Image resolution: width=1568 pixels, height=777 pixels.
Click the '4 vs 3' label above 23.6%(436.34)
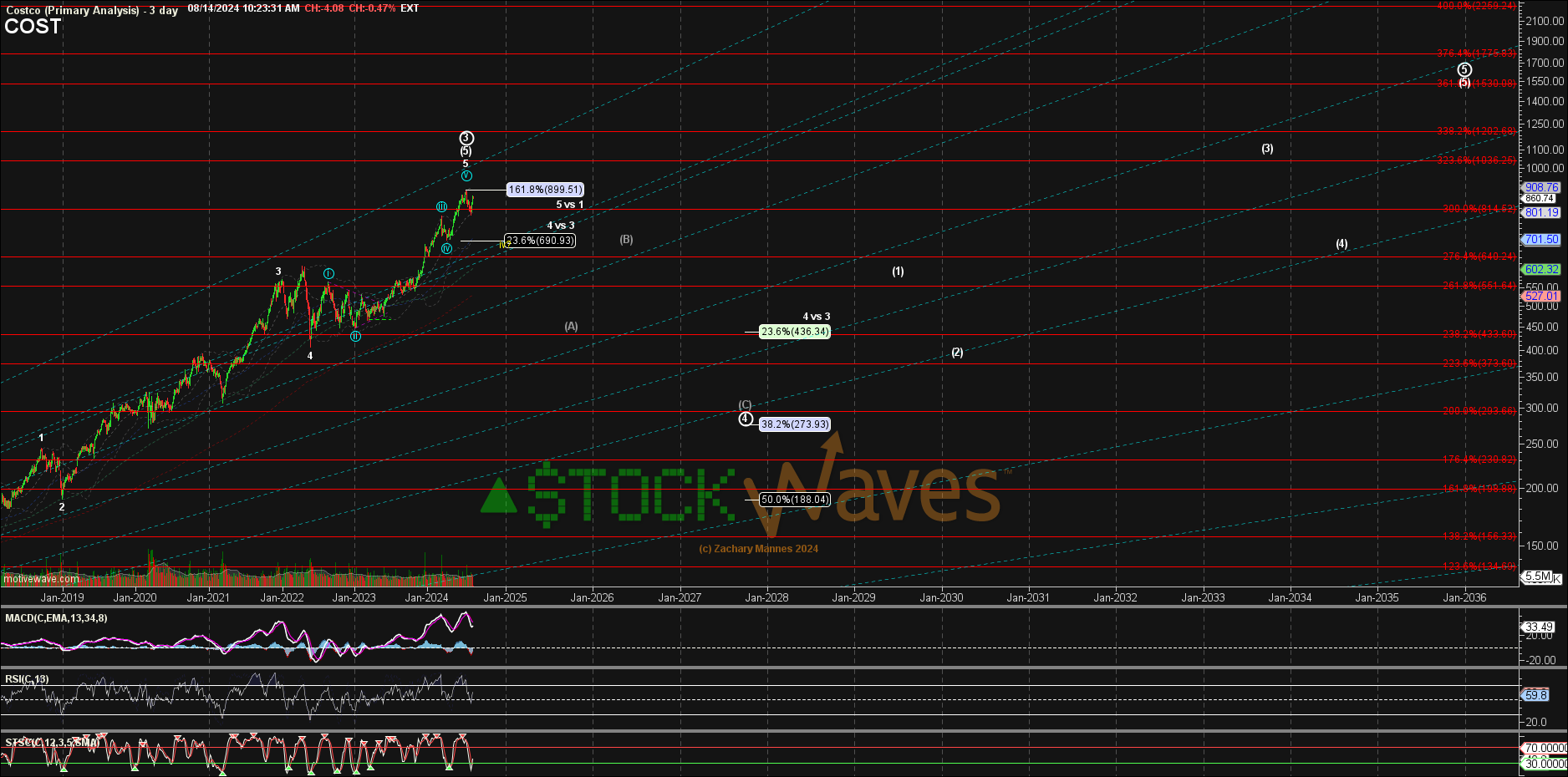click(817, 317)
